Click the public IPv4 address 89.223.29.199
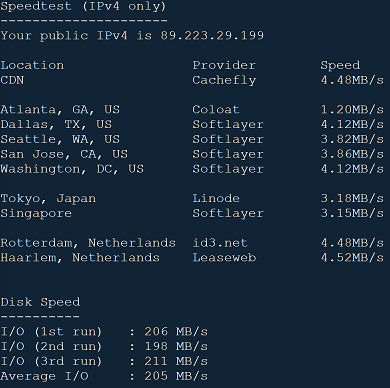The height and width of the screenshot is (388, 390). tap(212, 35)
